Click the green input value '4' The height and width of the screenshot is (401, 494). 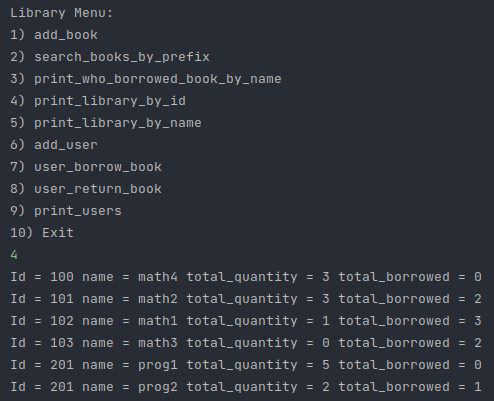click(14, 255)
